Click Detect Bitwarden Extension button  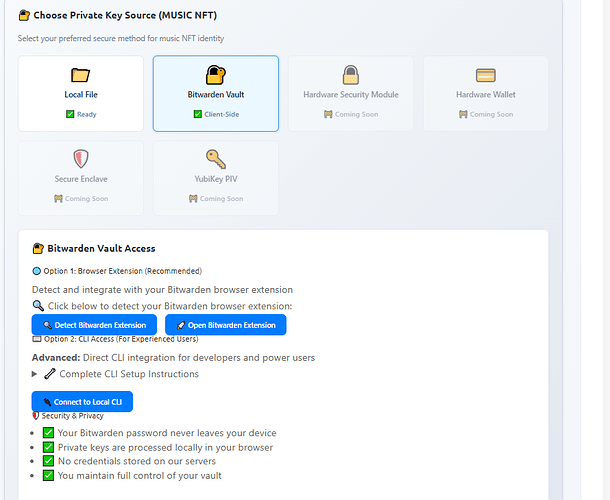tap(94, 325)
